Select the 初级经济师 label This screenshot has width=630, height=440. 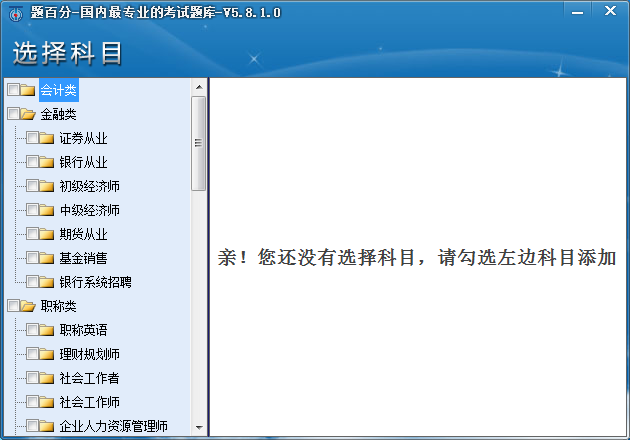point(90,186)
